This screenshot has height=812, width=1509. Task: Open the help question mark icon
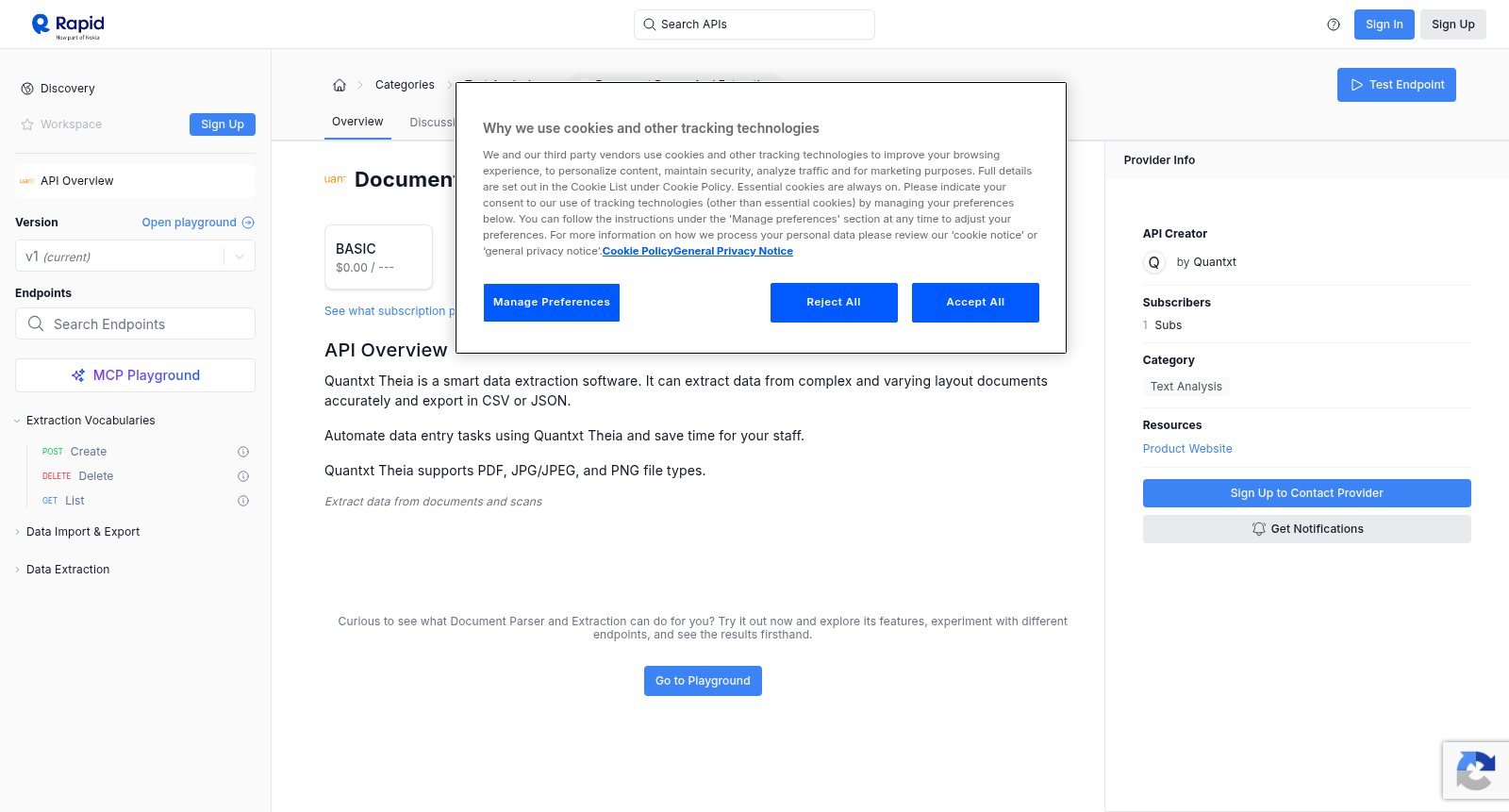coord(1334,25)
